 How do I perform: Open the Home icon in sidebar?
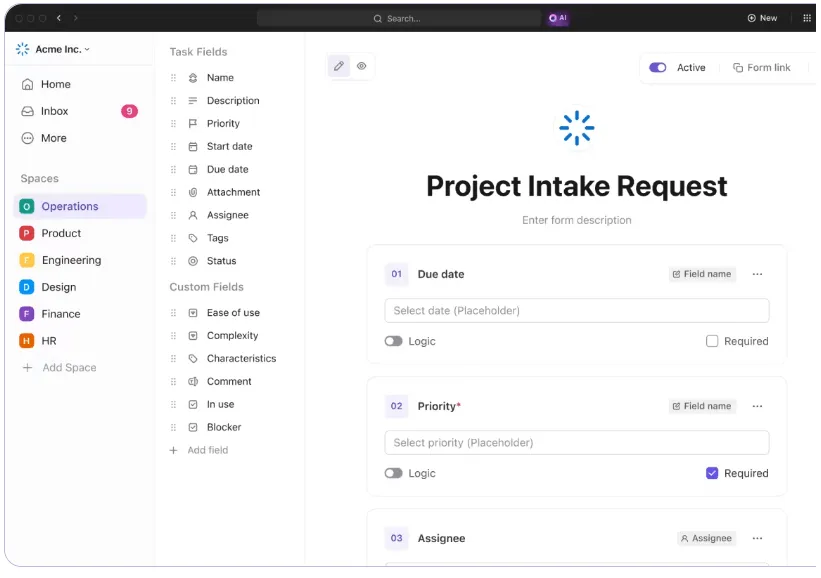(27, 84)
